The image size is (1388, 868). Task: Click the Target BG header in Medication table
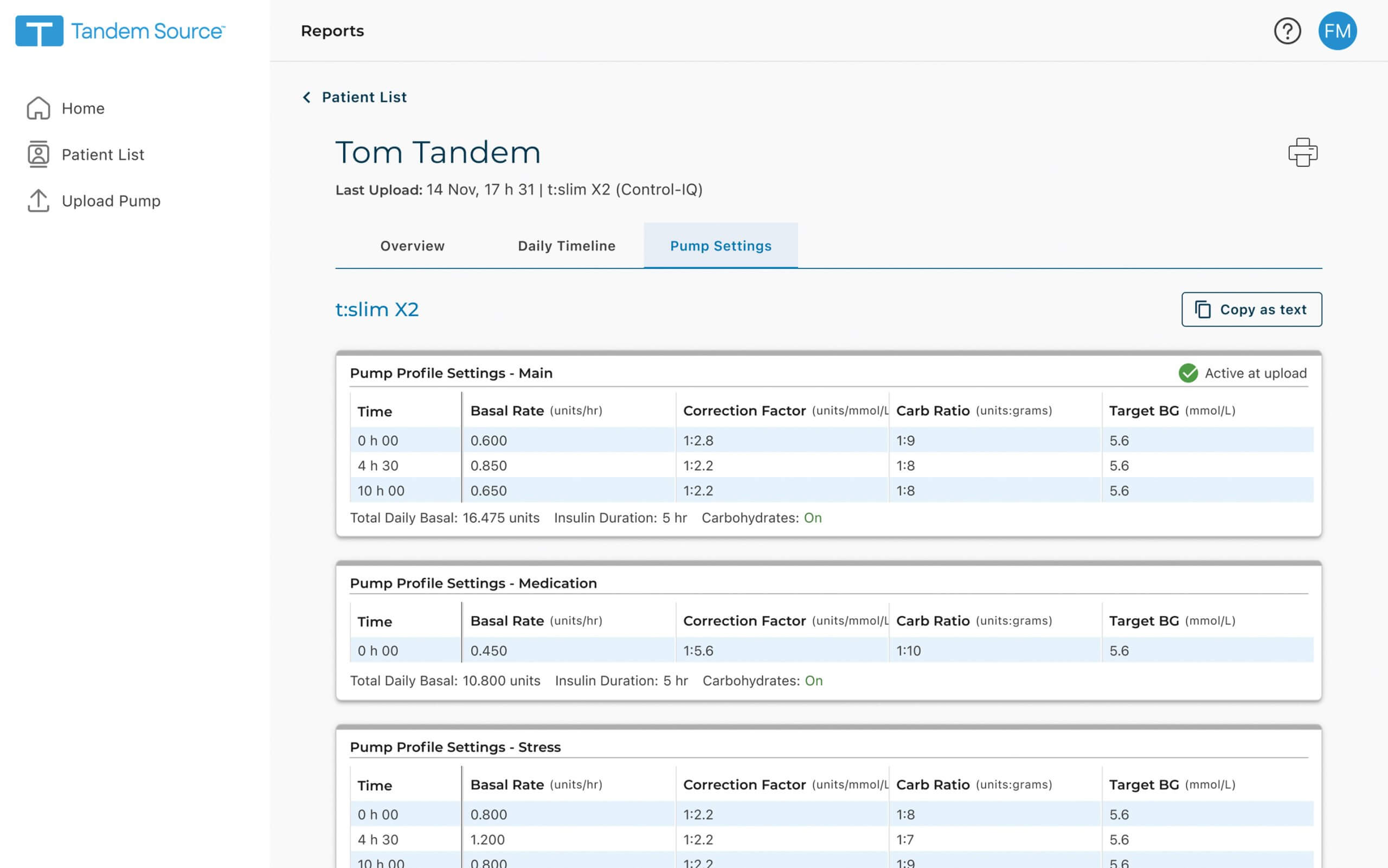(1172, 621)
